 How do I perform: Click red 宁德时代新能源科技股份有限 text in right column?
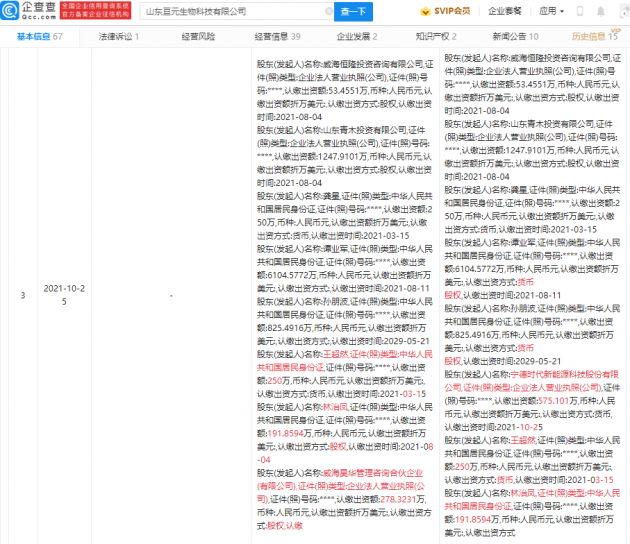click(565, 374)
